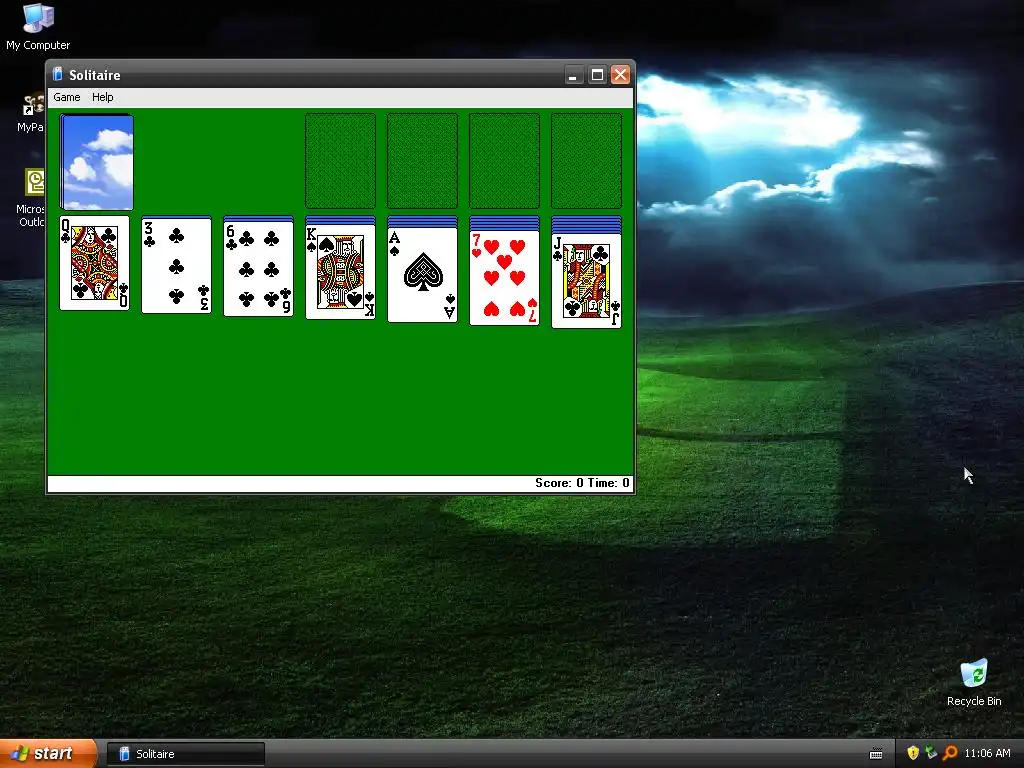The height and width of the screenshot is (768, 1024).
Task: Select the Recycle Bin desktop icon
Action: tap(974, 683)
